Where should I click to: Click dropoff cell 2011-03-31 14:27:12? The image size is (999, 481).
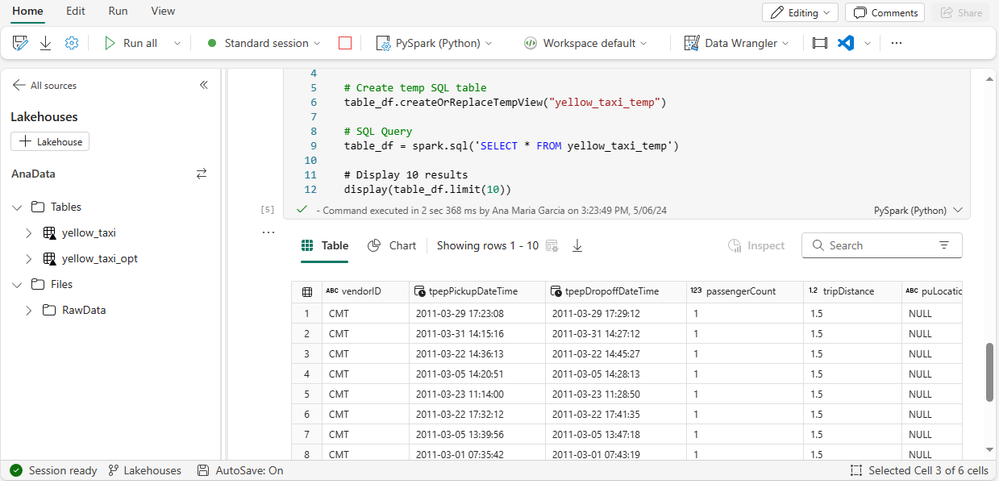615,334
